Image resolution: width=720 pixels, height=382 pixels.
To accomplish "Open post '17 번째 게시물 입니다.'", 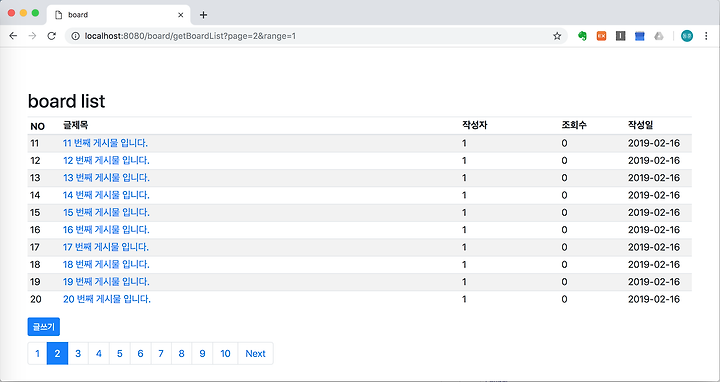I will tap(106, 247).
